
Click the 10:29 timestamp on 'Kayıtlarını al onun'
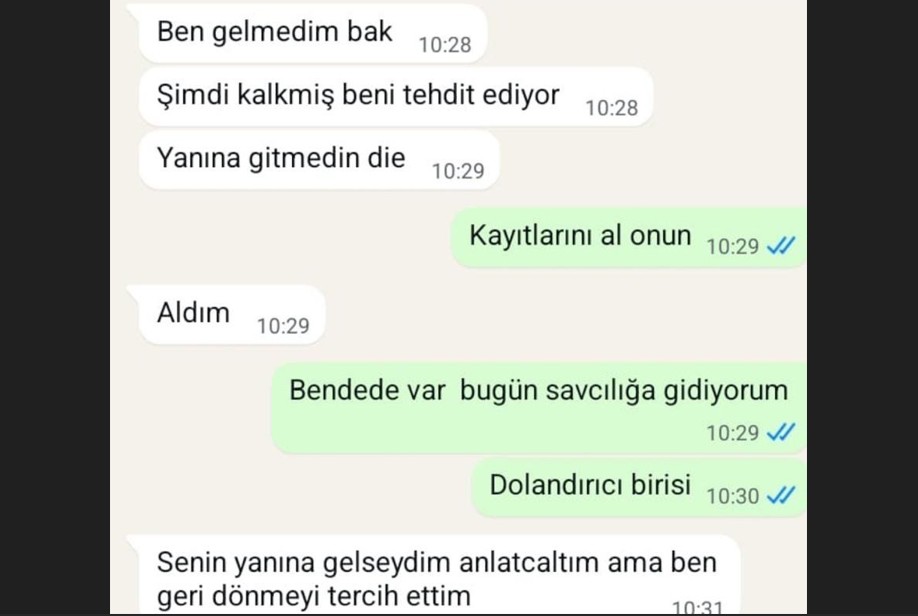(732, 247)
